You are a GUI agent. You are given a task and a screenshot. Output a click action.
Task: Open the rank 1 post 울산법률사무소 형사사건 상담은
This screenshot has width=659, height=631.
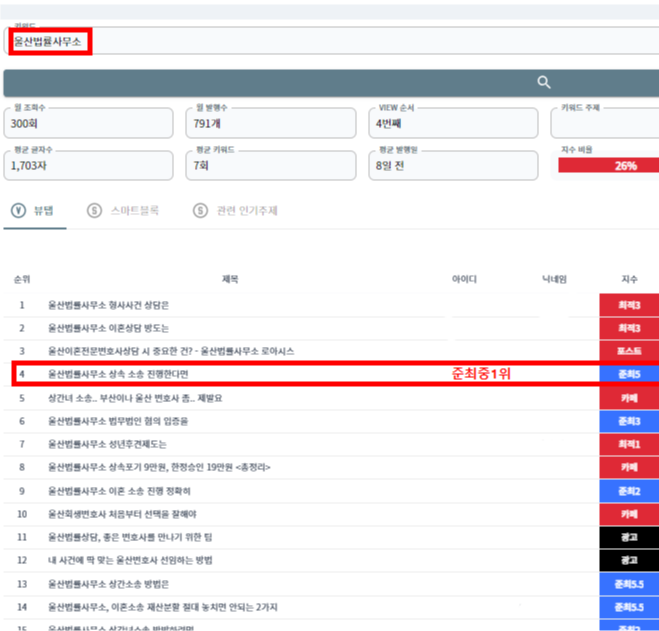pyautogui.click(x=109, y=304)
